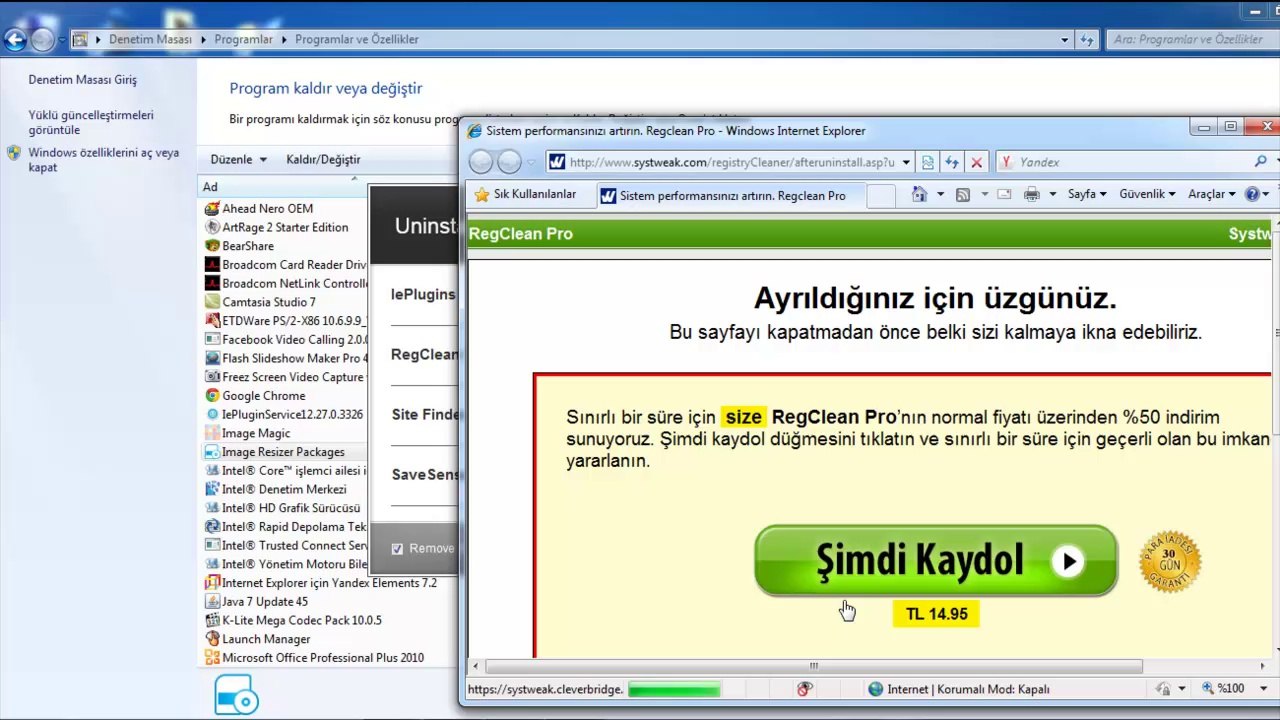
Task: Toggle the Remove checkbox in Uninstall dialog
Action: [397, 548]
